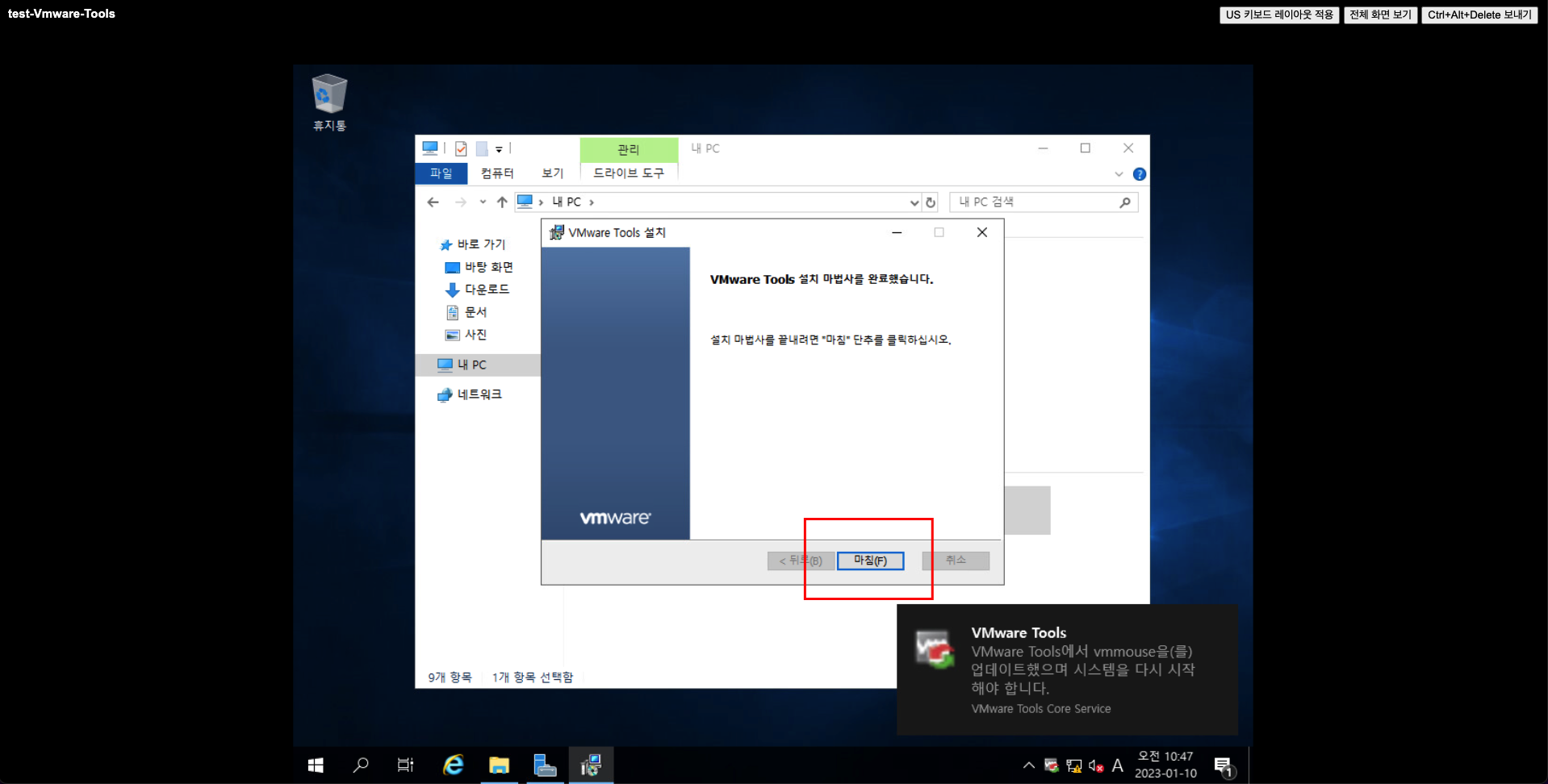
Task: Click the 마침(F) finish button
Action: pos(870,561)
